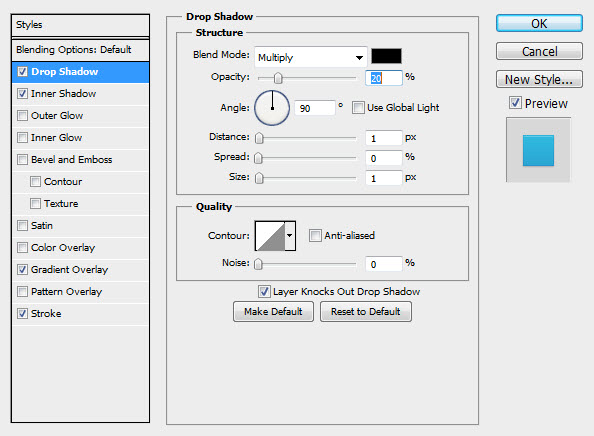594x436 pixels.
Task: Uncheck Layer Knocks Out Drop Shadow
Action: pos(264,292)
